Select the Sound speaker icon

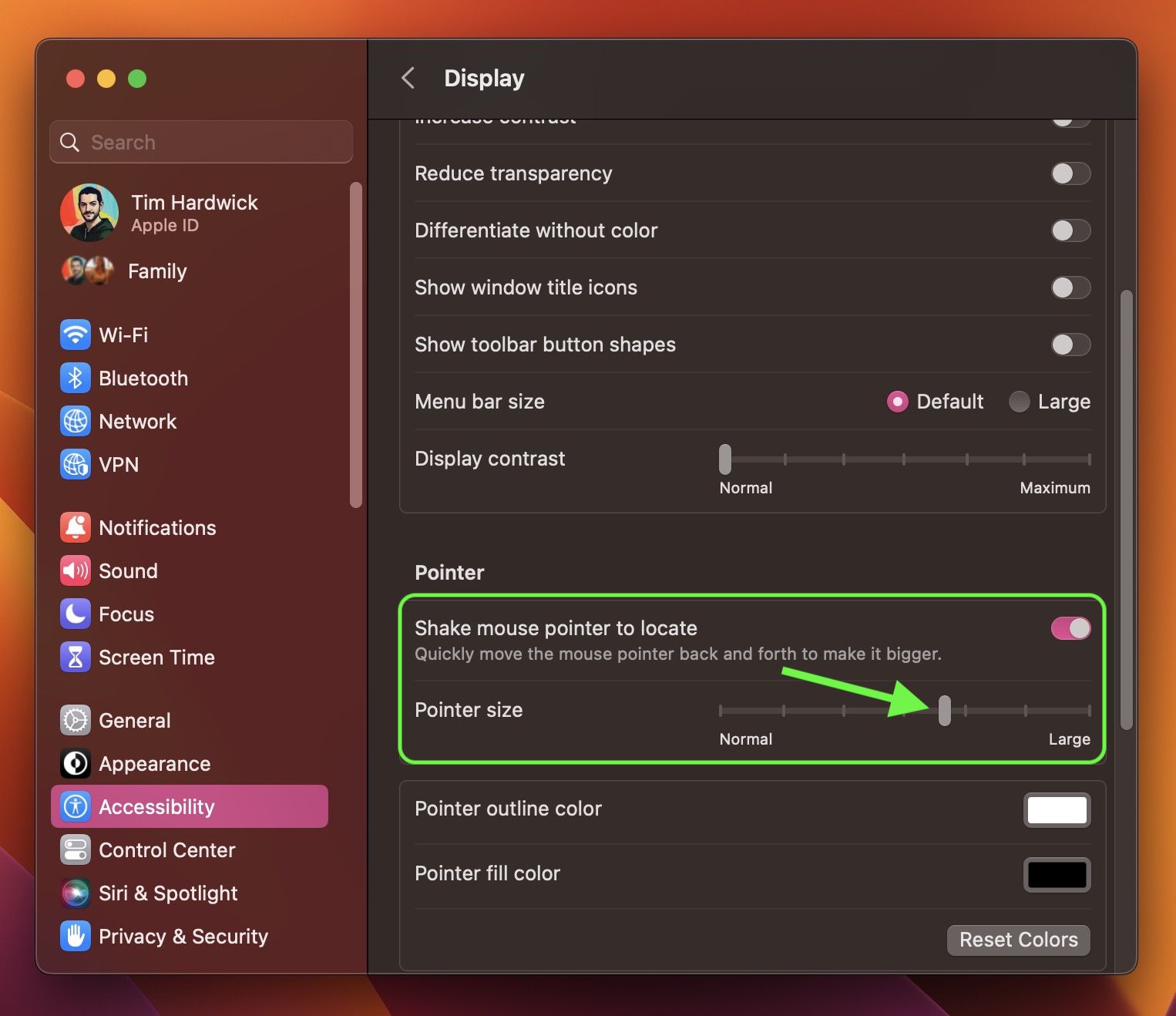pos(76,570)
